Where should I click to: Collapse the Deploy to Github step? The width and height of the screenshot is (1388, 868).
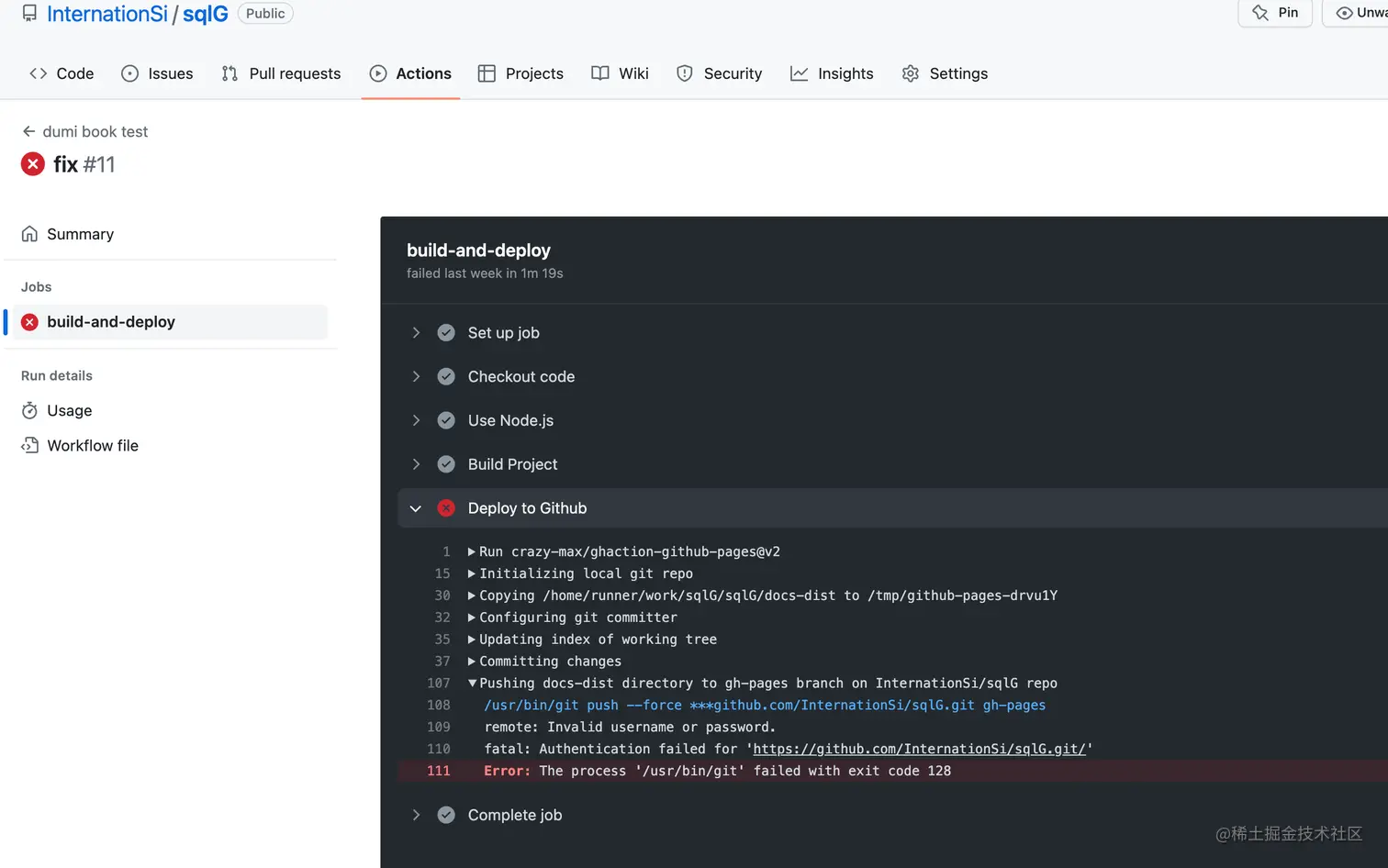(x=416, y=508)
